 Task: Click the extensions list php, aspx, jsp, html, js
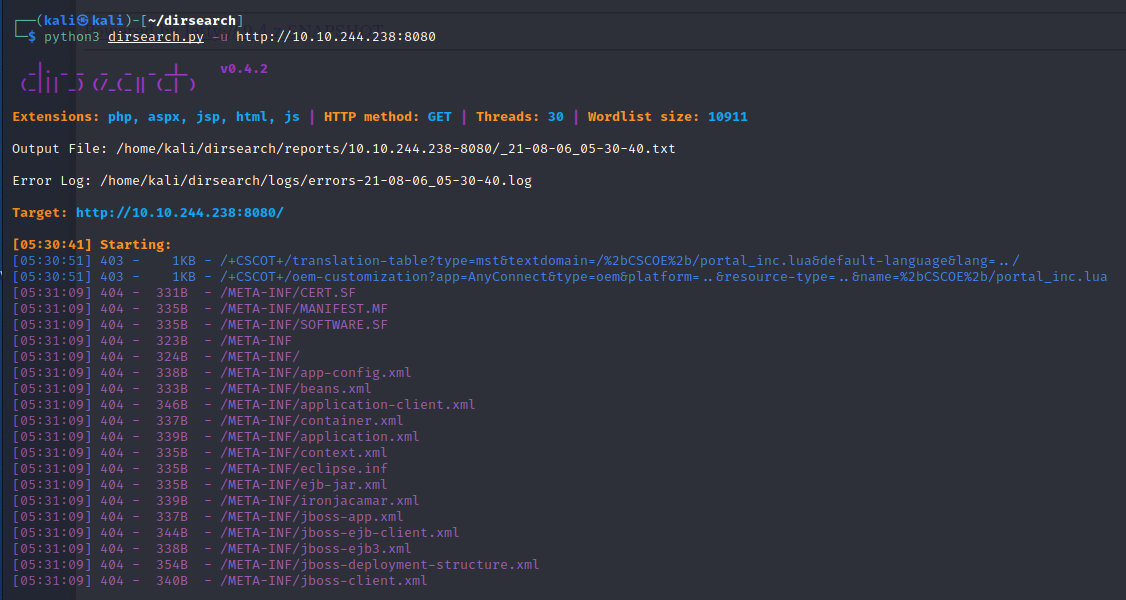click(x=204, y=117)
